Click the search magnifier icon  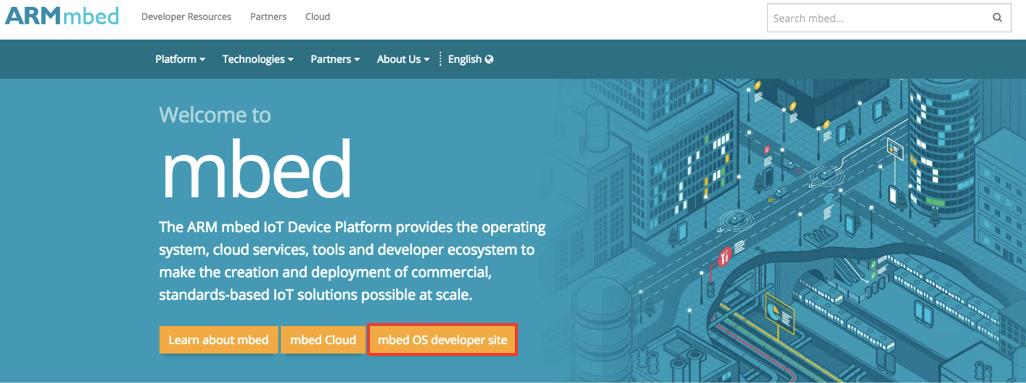[997, 18]
